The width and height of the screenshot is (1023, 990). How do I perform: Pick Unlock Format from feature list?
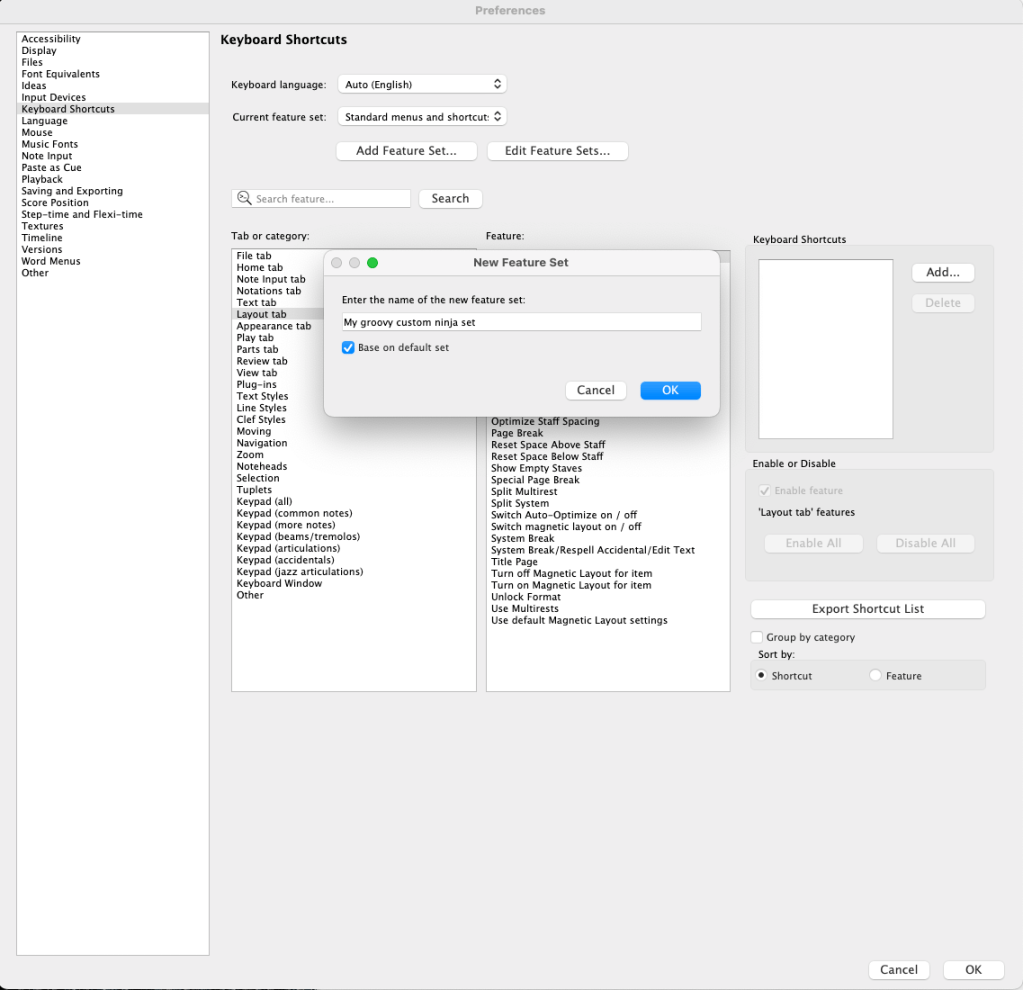tap(526, 597)
